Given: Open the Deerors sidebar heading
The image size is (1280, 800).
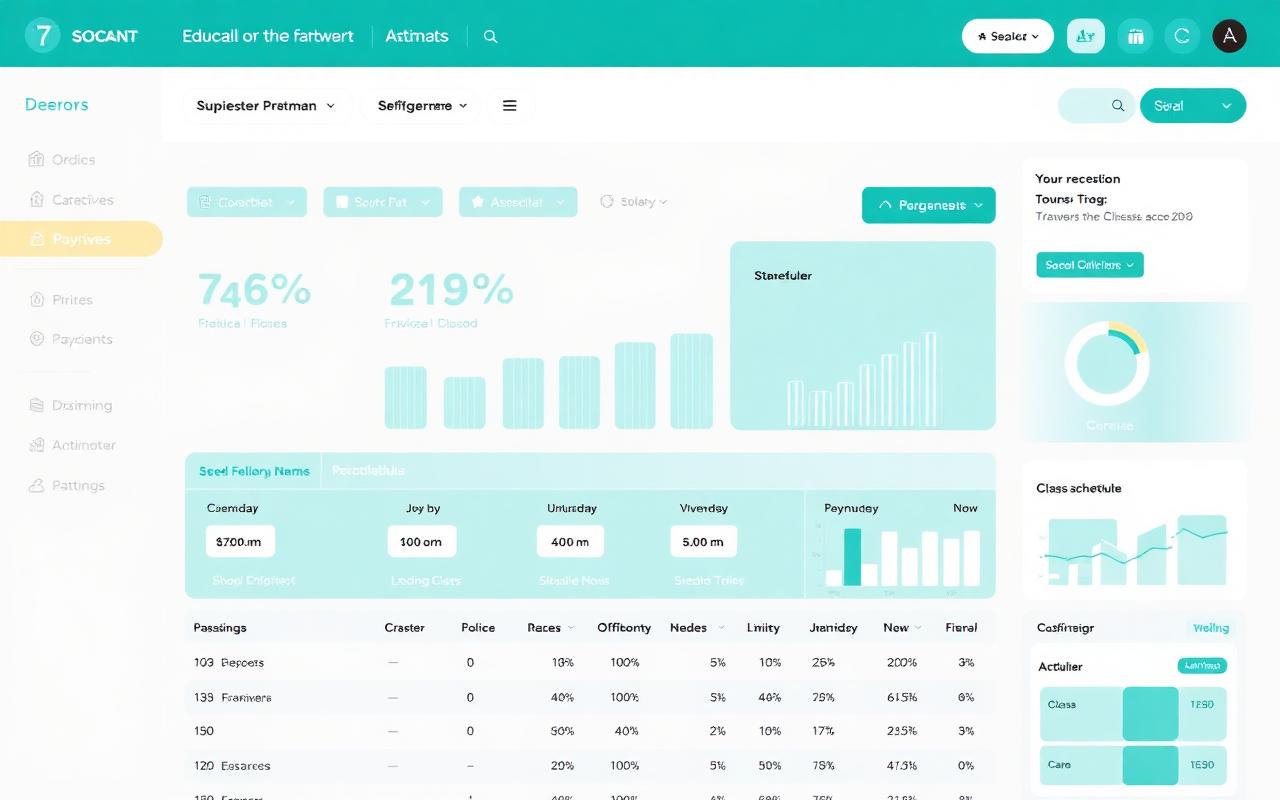Looking at the screenshot, I should [x=56, y=104].
